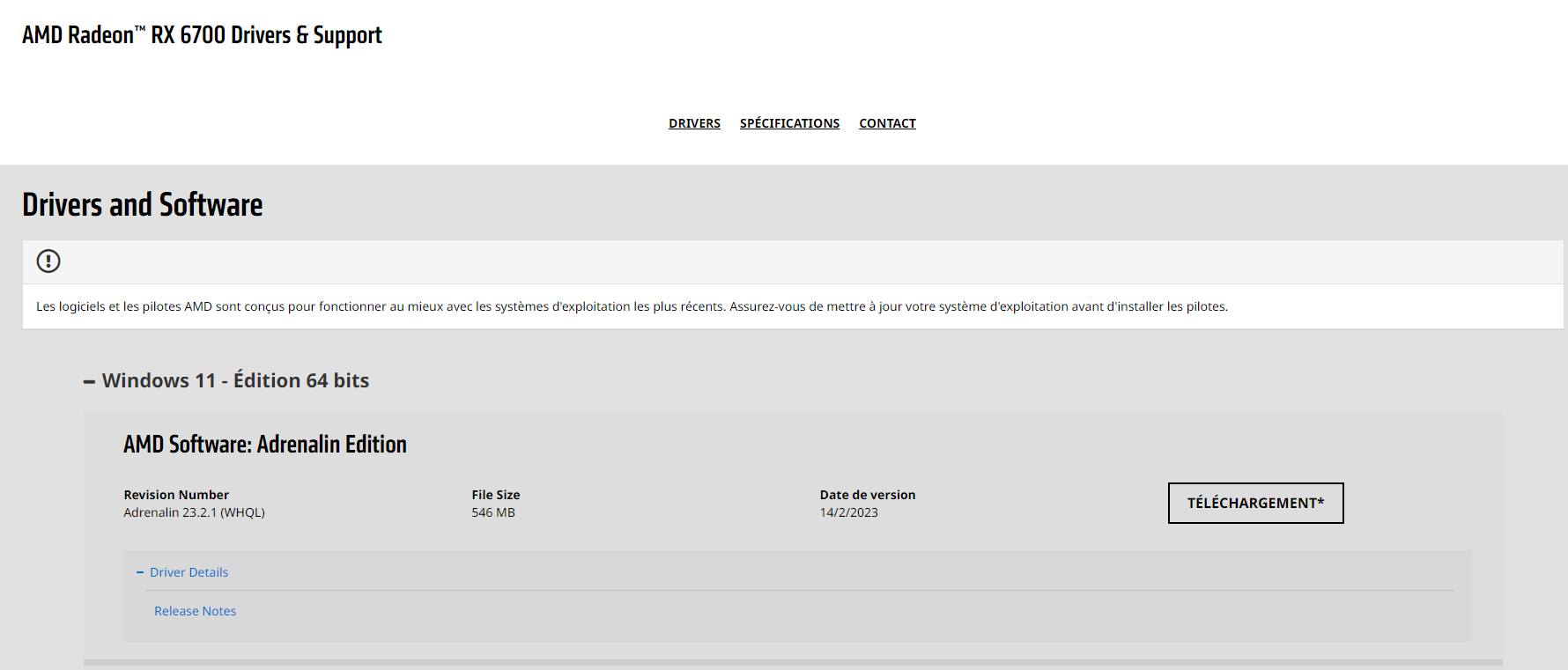Click the AMD Radeon RX 6700 Drivers & Support title
Screen dimensions: 1568x670
coord(202,35)
